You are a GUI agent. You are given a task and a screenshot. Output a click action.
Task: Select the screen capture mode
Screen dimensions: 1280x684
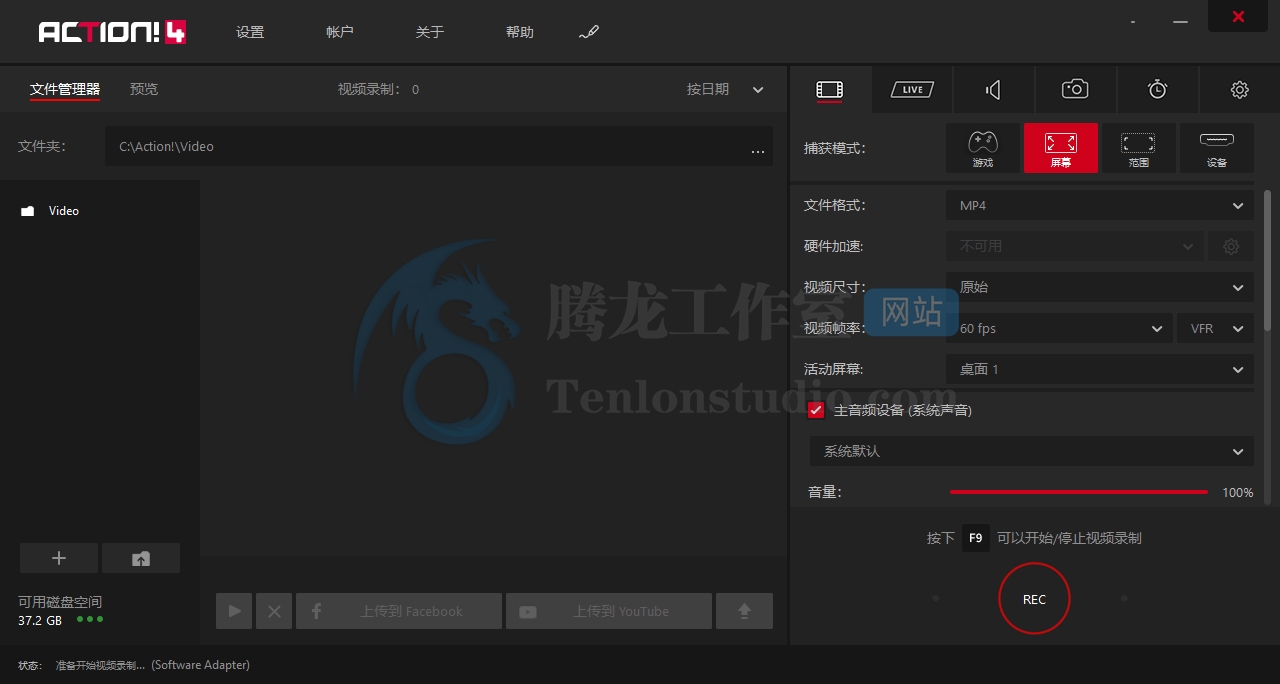click(x=1061, y=148)
